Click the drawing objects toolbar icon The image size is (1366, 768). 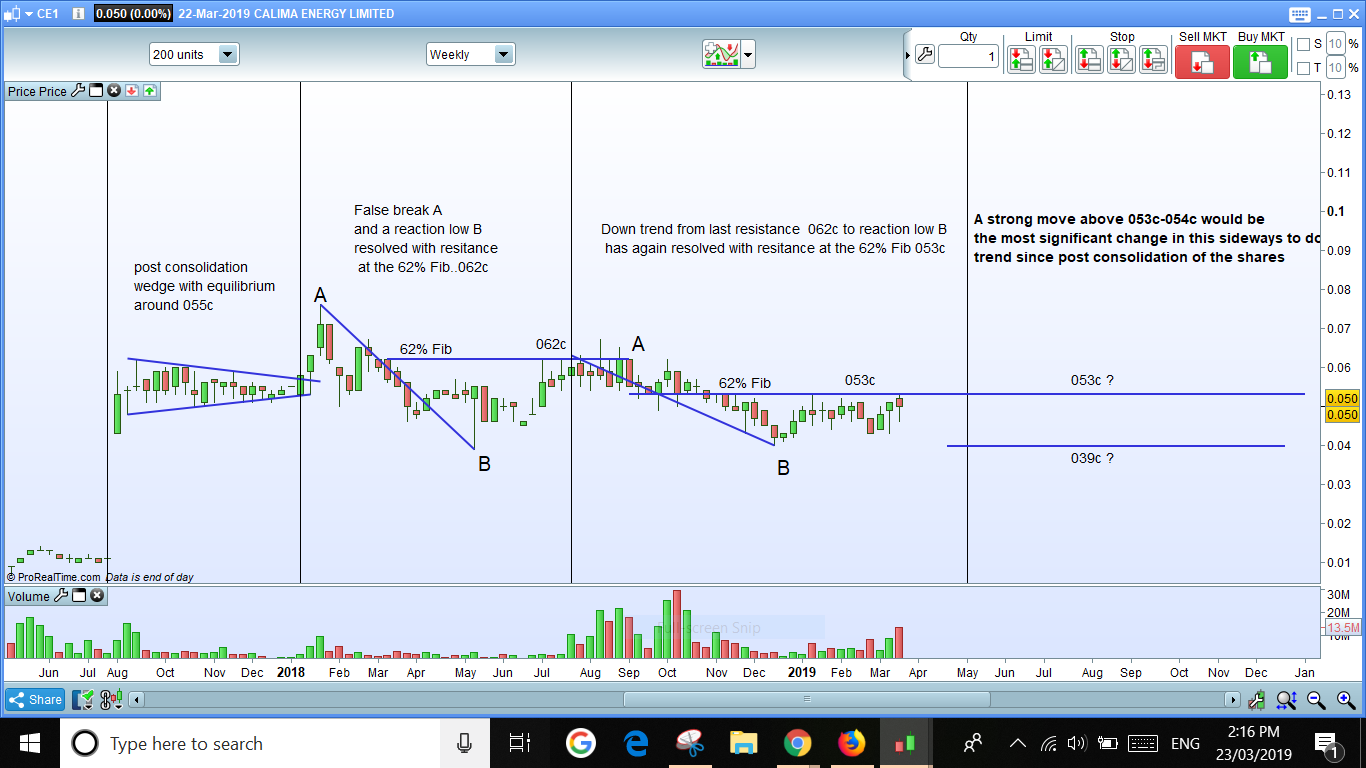point(720,54)
